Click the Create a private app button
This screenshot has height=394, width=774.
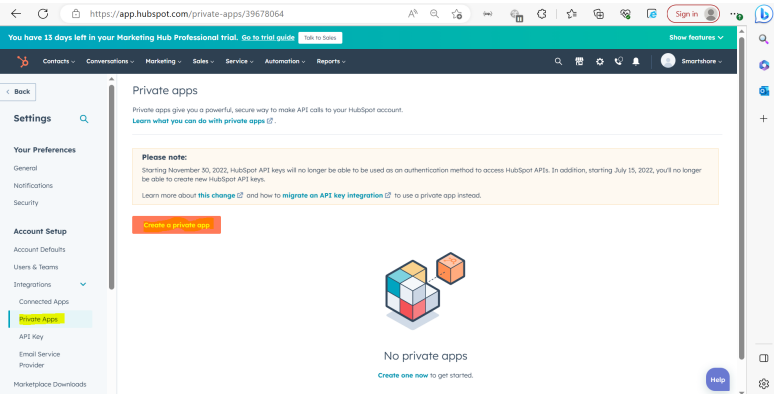click(x=177, y=225)
